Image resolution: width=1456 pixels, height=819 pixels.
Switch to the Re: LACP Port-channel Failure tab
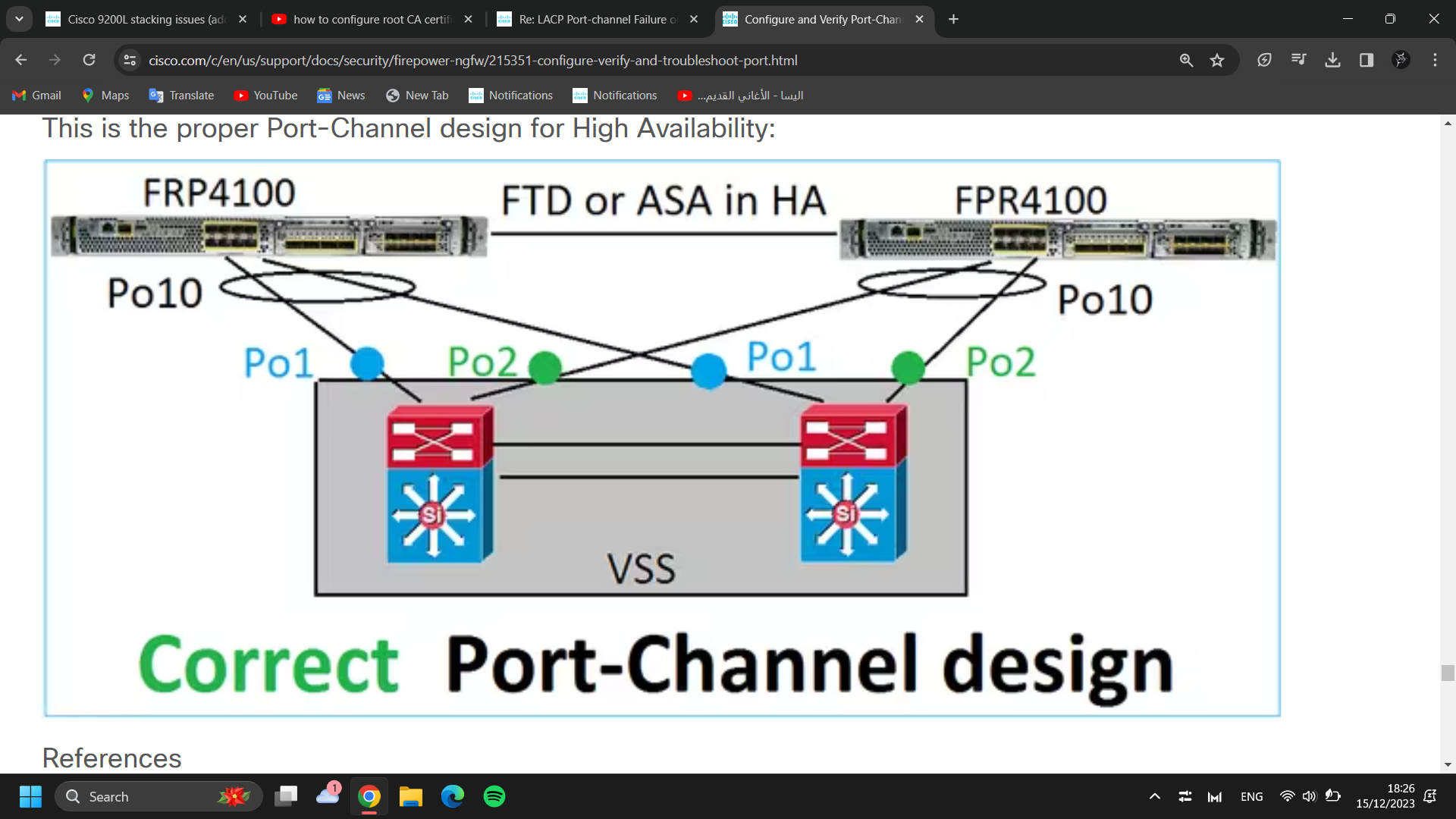pyautogui.click(x=598, y=19)
